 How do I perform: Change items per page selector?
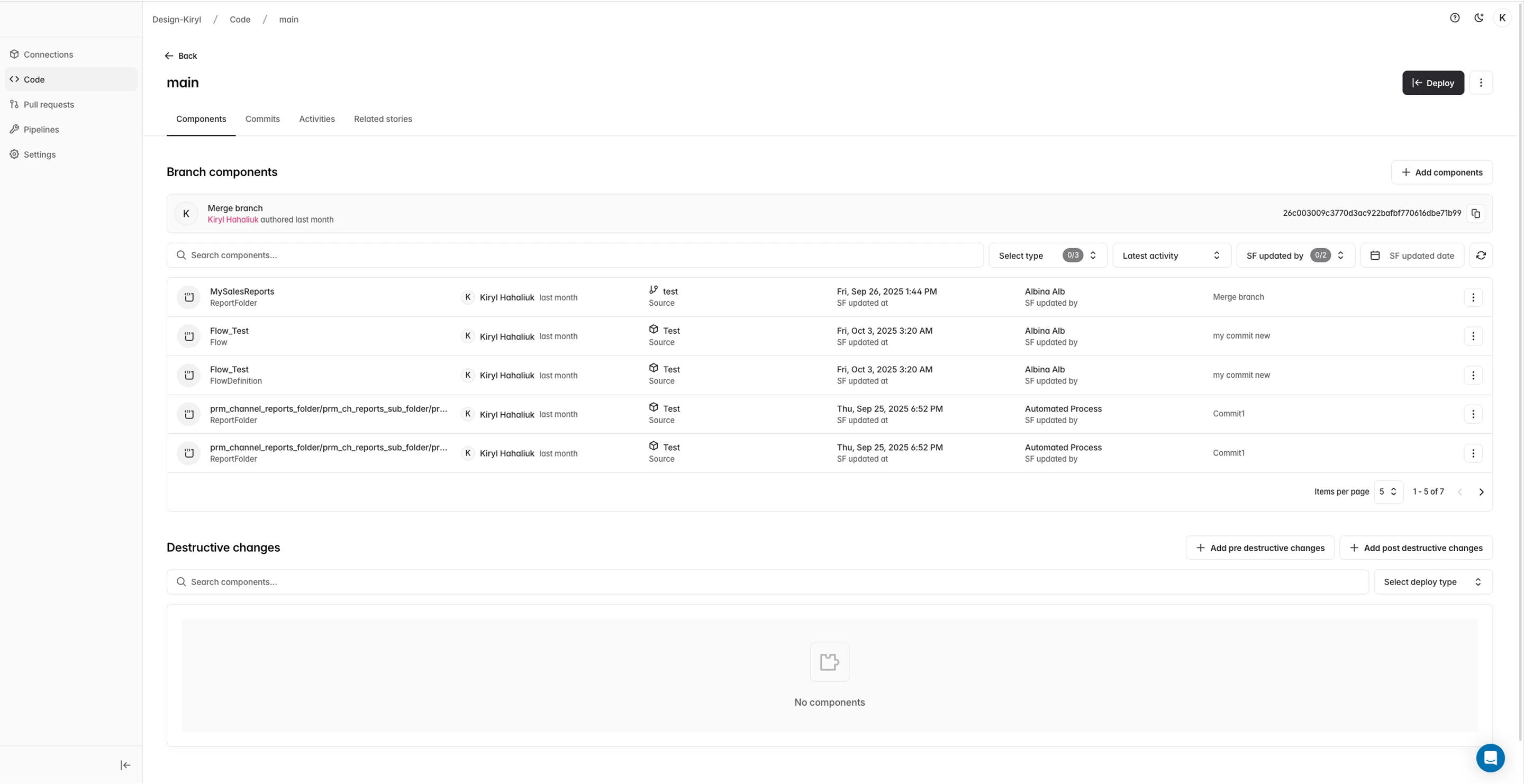click(x=1388, y=492)
